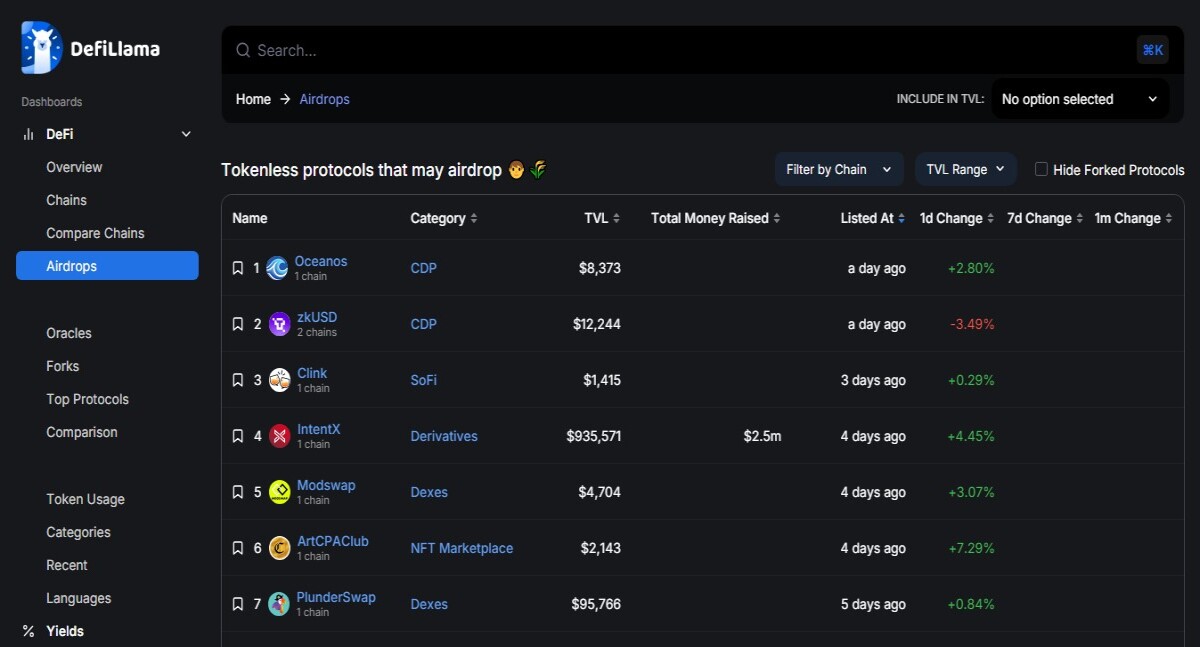Open the Clink protocol link
The width and height of the screenshot is (1200, 647).
pyautogui.click(x=312, y=373)
